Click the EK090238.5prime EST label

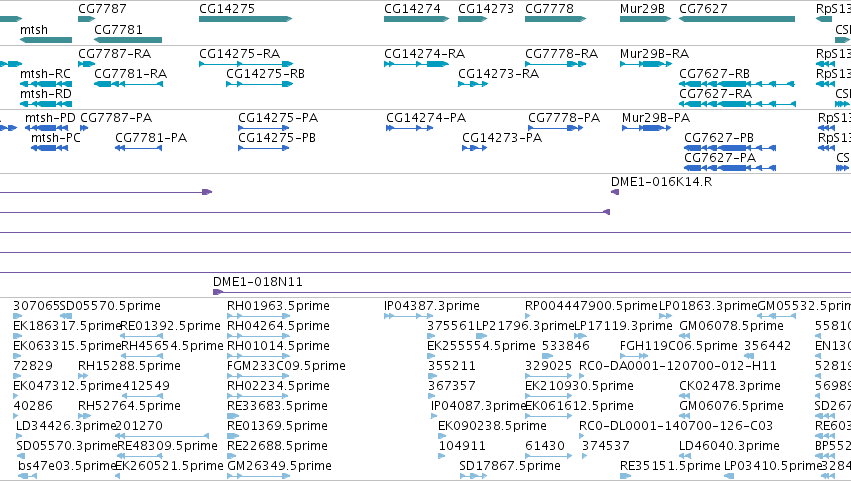(492, 426)
